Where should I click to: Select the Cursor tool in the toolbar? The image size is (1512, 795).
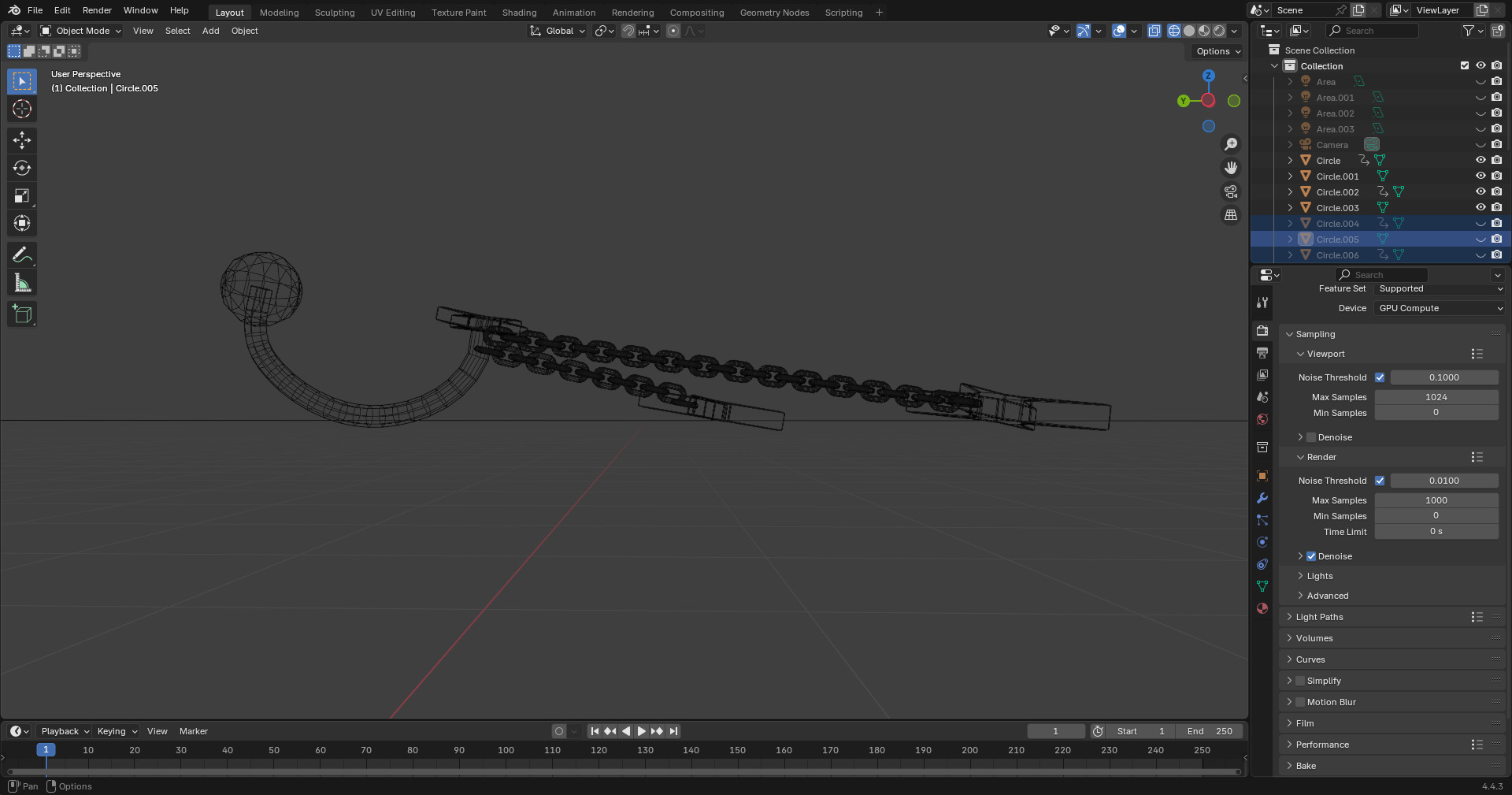pyautogui.click(x=22, y=109)
